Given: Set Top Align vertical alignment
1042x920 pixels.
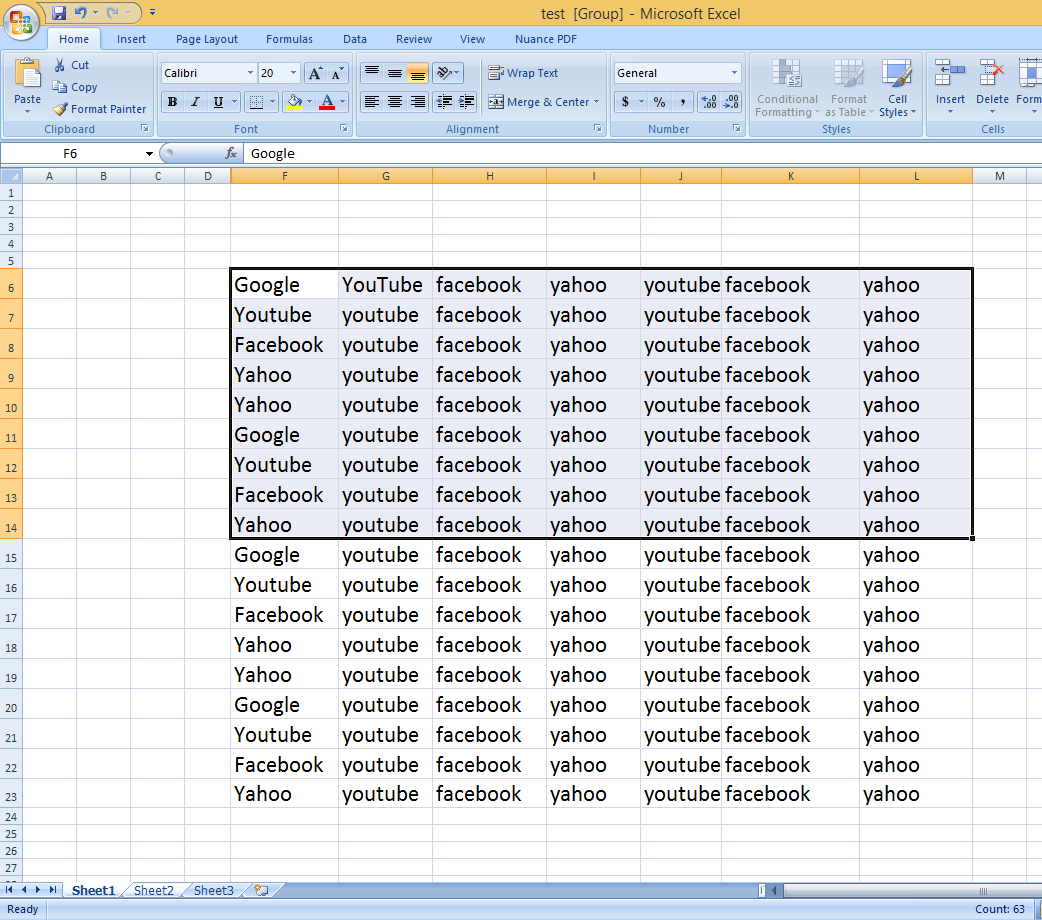Looking at the screenshot, I should click(x=372, y=72).
